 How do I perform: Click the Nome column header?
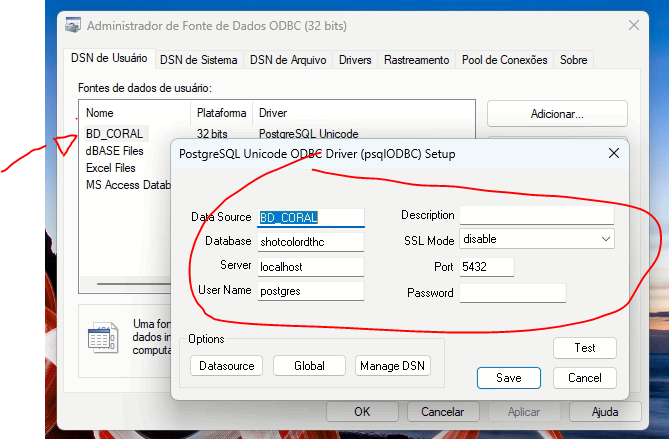(x=135, y=113)
